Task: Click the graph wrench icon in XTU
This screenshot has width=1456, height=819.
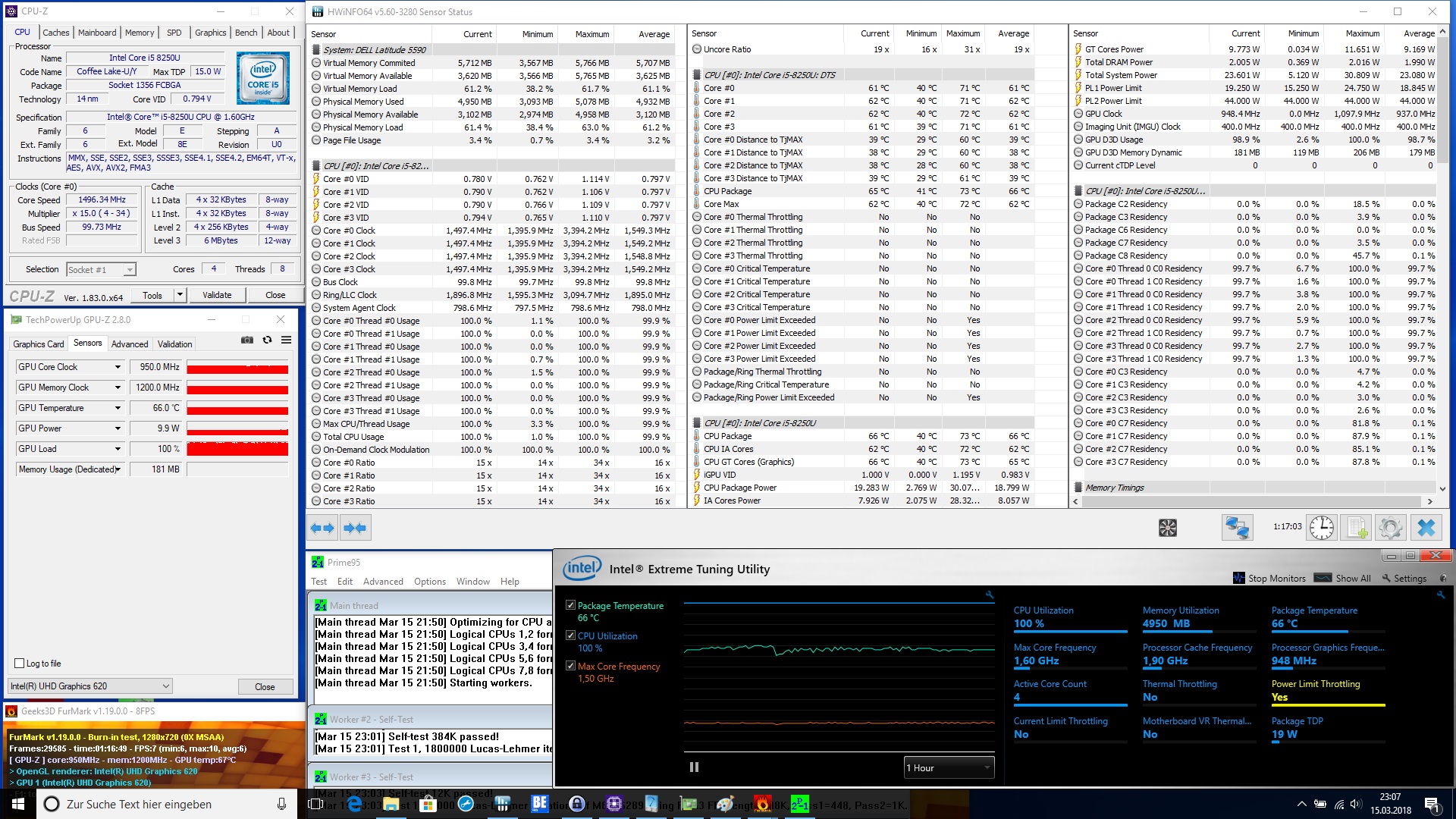Action: point(990,595)
